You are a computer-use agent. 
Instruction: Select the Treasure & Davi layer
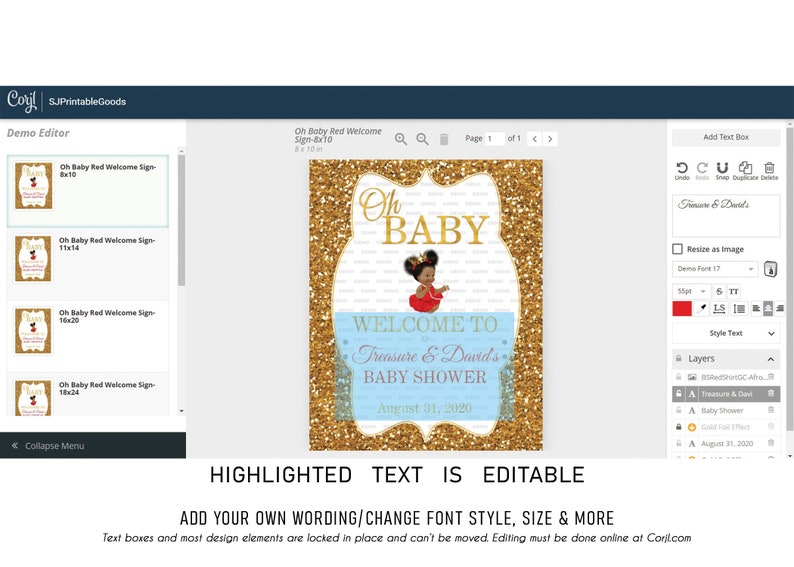point(726,393)
